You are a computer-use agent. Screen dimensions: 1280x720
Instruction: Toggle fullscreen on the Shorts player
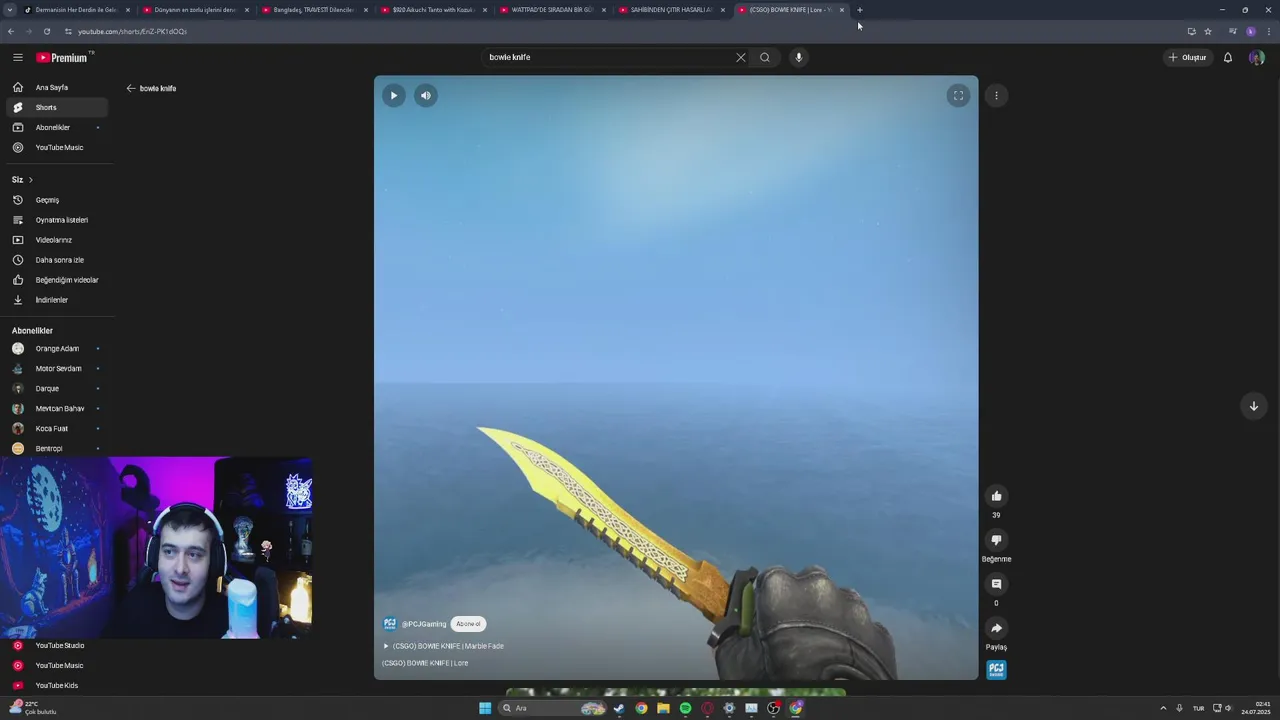tap(958, 96)
